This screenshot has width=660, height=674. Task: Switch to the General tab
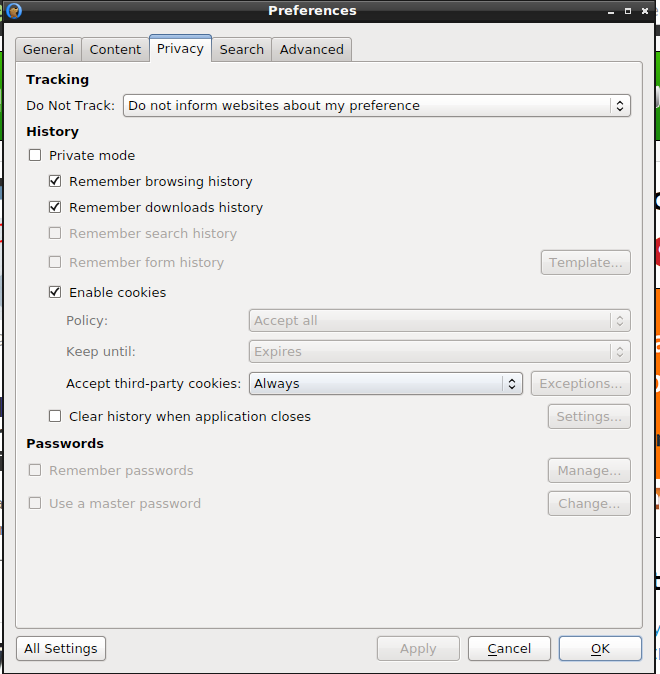[48, 49]
